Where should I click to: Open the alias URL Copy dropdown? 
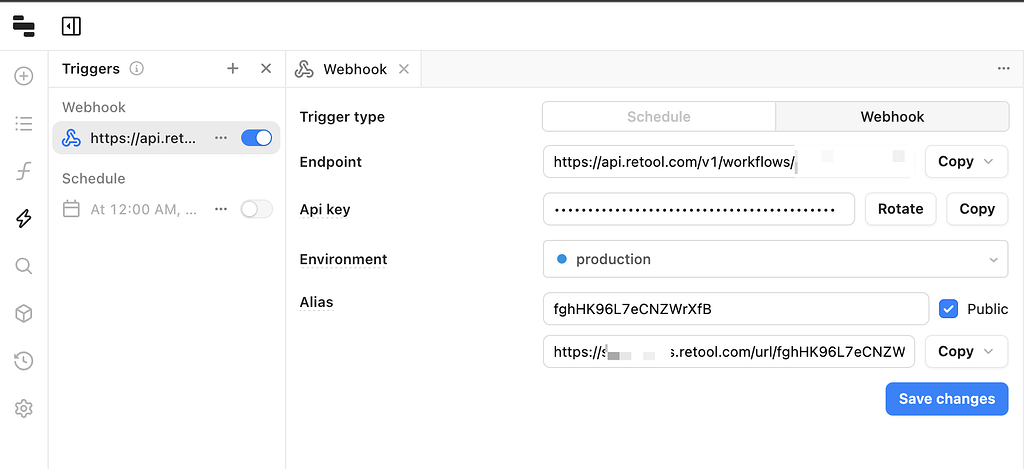pyautogui.click(x=966, y=351)
